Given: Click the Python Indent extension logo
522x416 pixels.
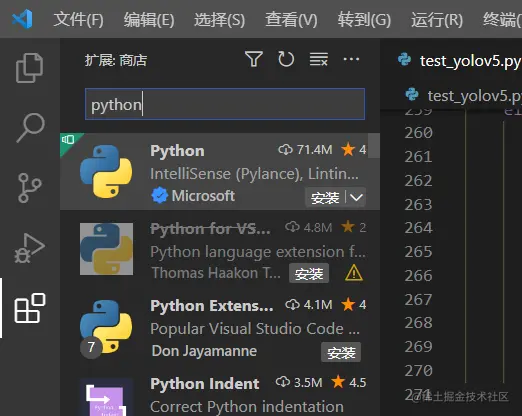Looking at the screenshot, I should click(x=106, y=398).
